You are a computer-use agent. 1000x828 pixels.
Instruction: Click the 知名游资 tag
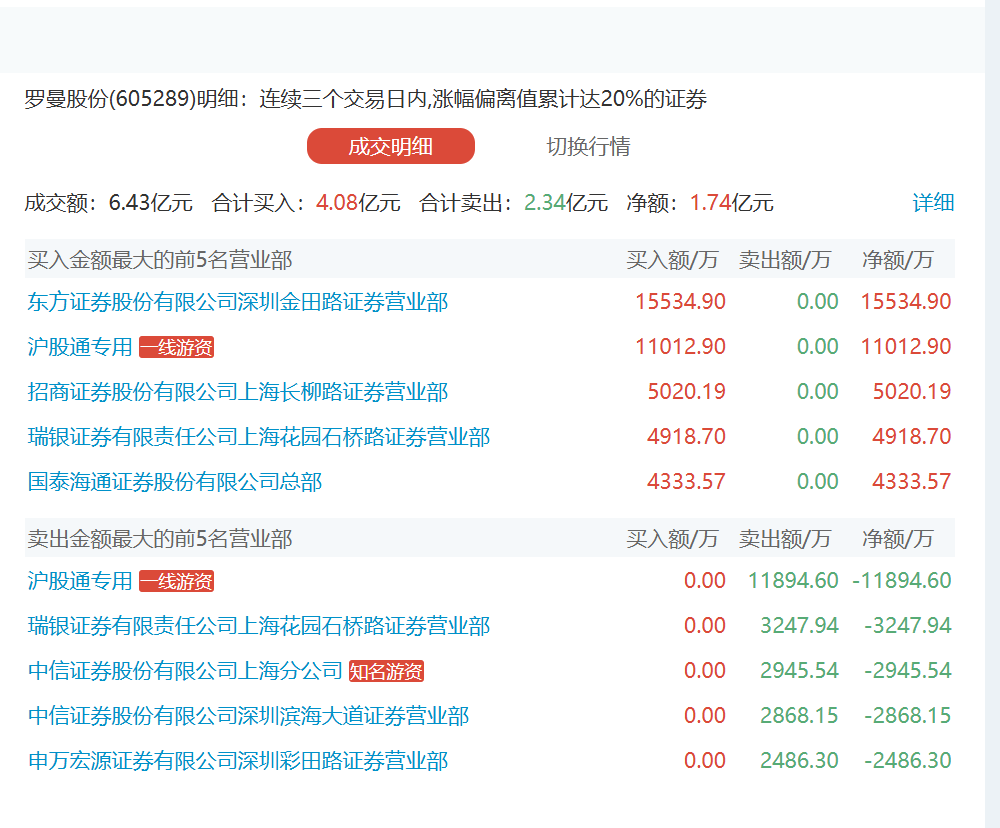[386, 671]
